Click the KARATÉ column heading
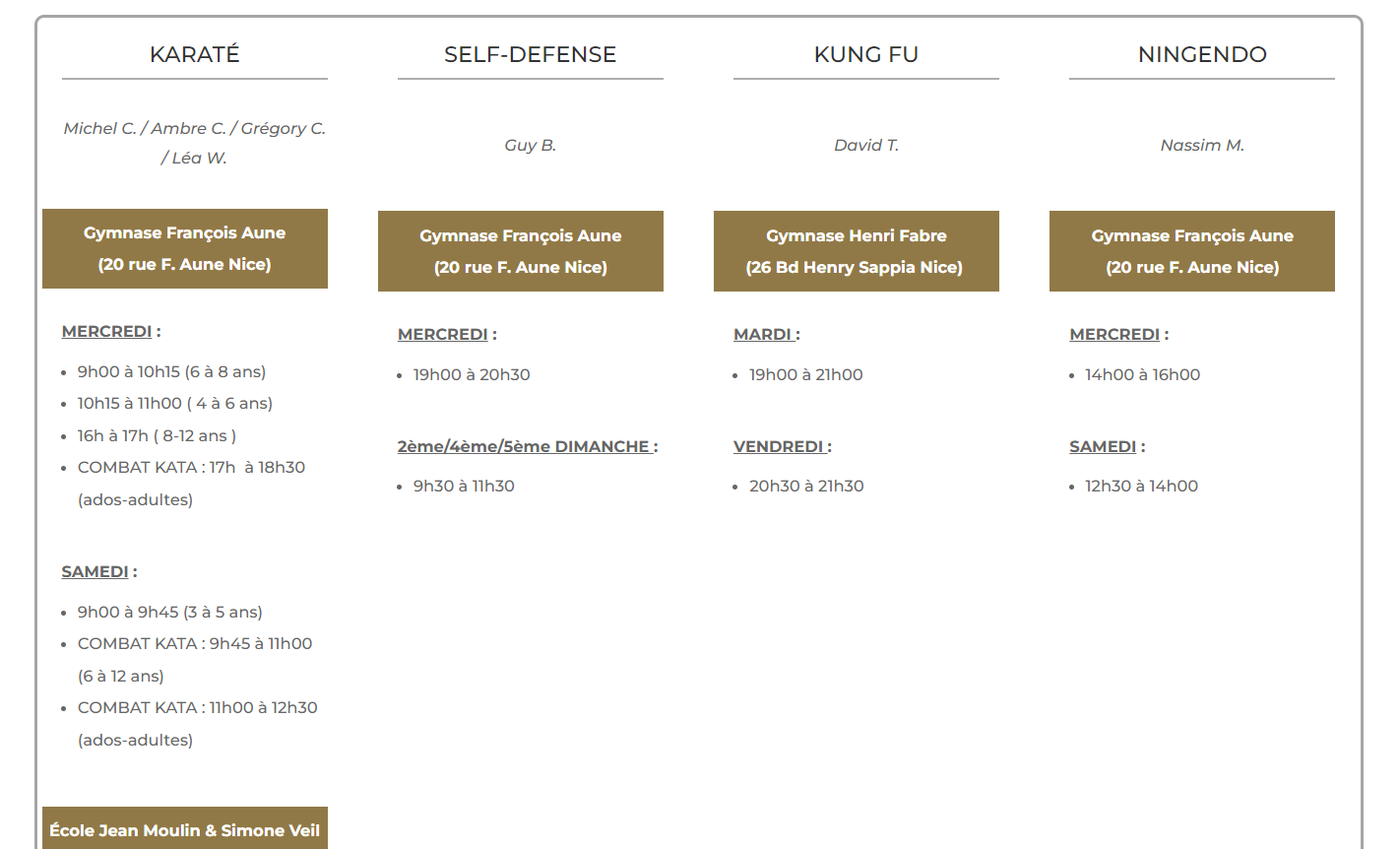The height and width of the screenshot is (849, 1400). [195, 55]
